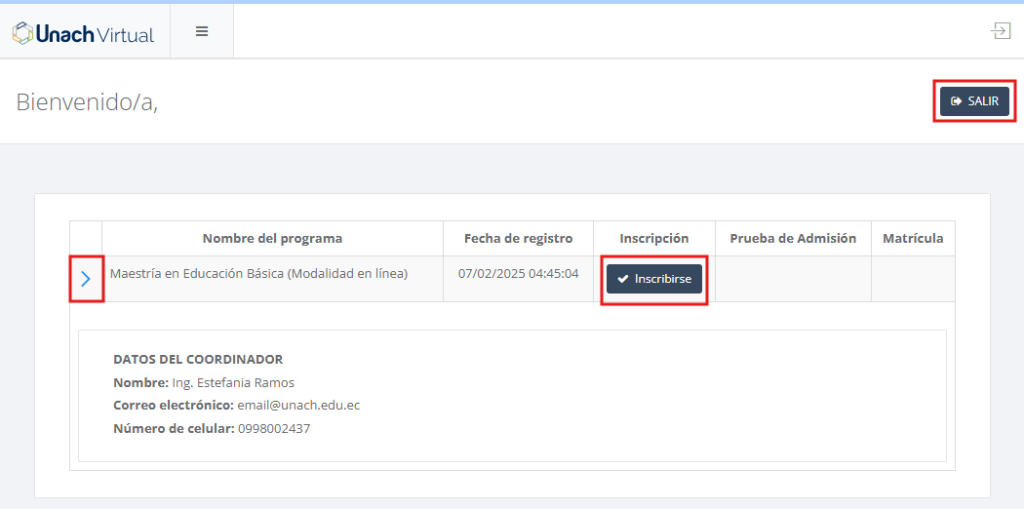Click the Matrícula column header

pyautogui.click(x=912, y=238)
